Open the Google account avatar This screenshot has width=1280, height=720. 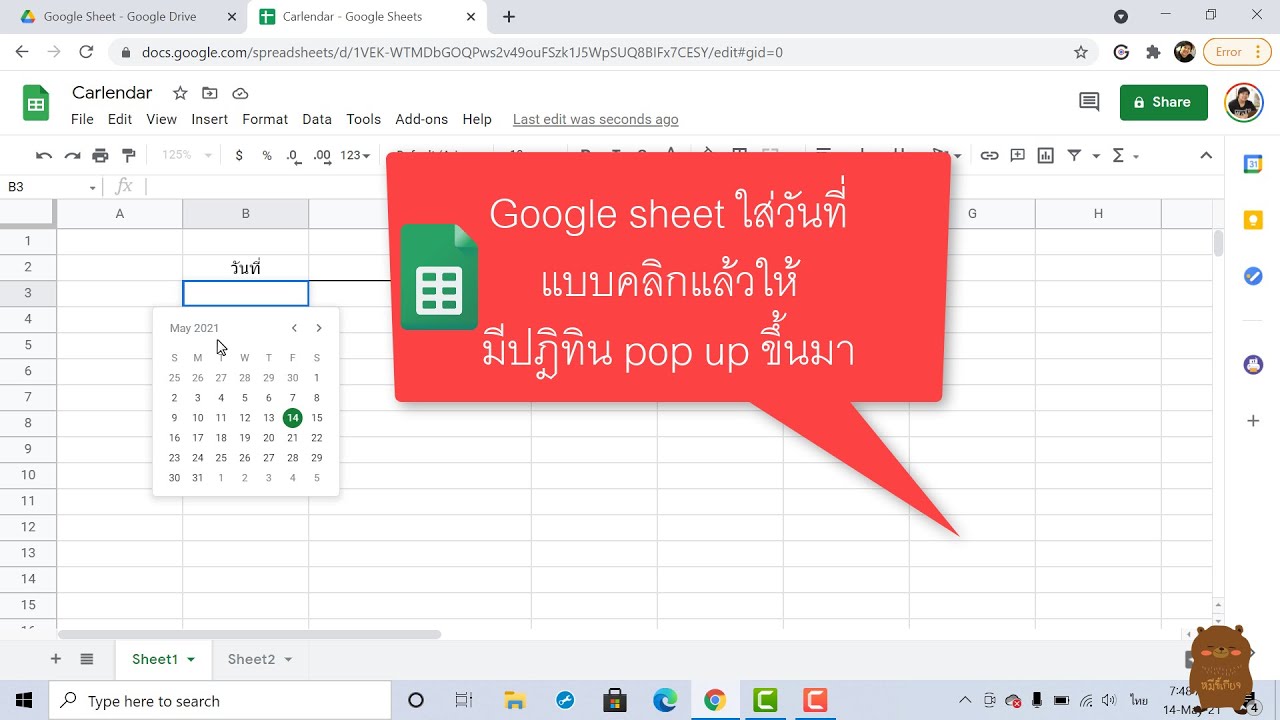(x=1244, y=102)
